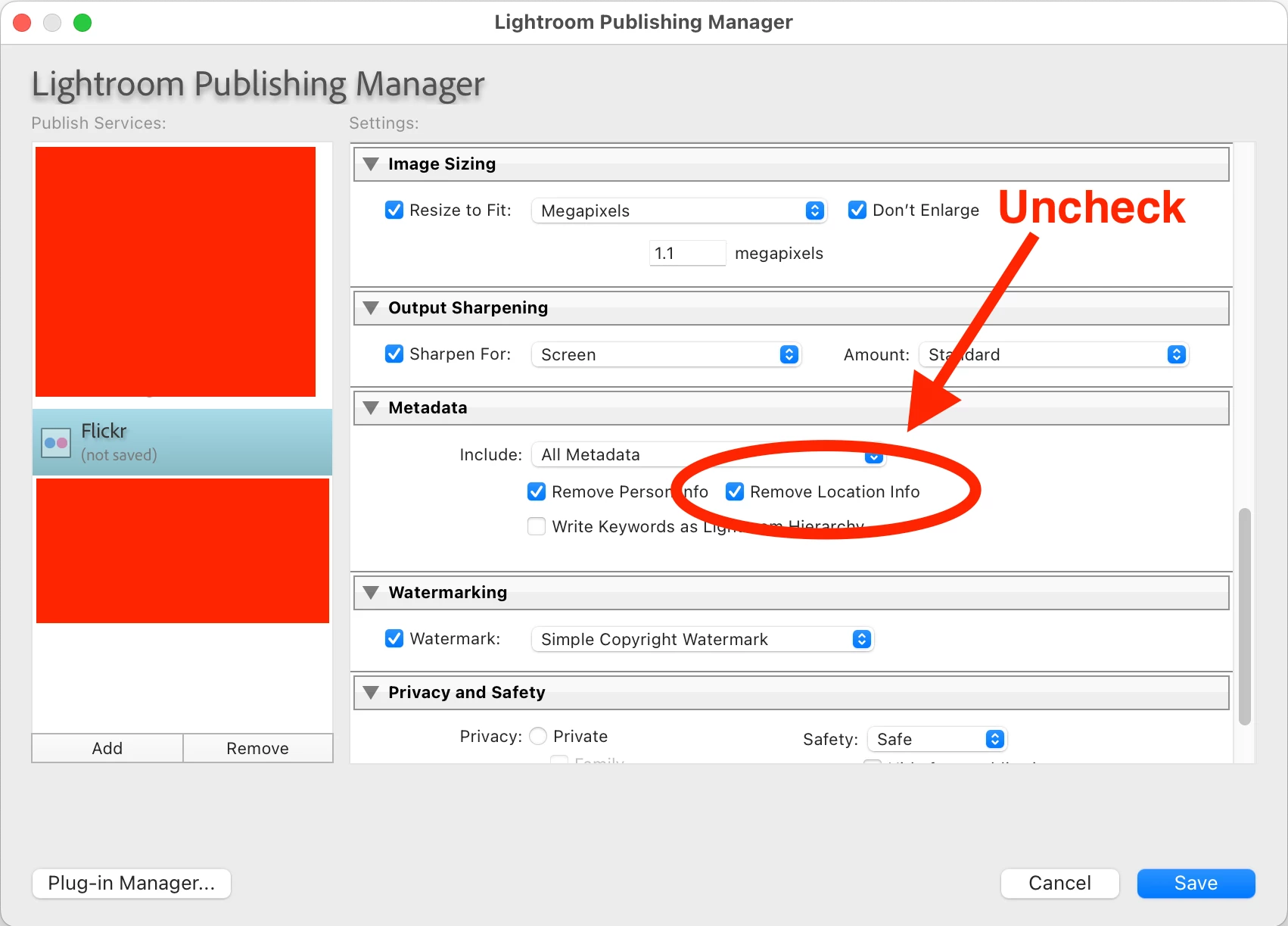Save the publishing settings
1288x926 pixels.
click(x=1196, y=883)
